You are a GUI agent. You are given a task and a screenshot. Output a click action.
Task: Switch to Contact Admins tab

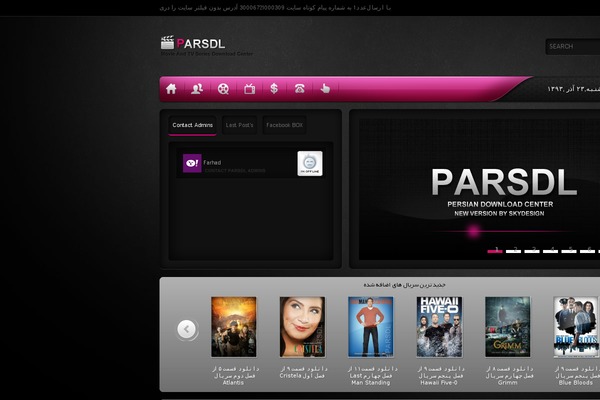tap(192, 125)
